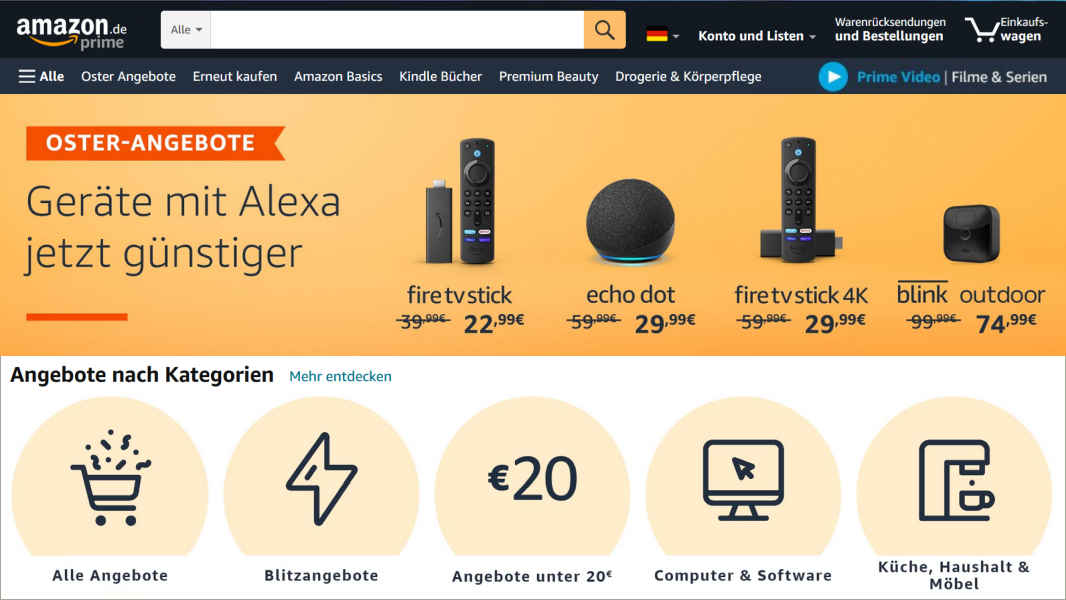The width and height of the screenshot is (1066, 600).
Task: Click the Mehr entdecken link
Action: 340,376
